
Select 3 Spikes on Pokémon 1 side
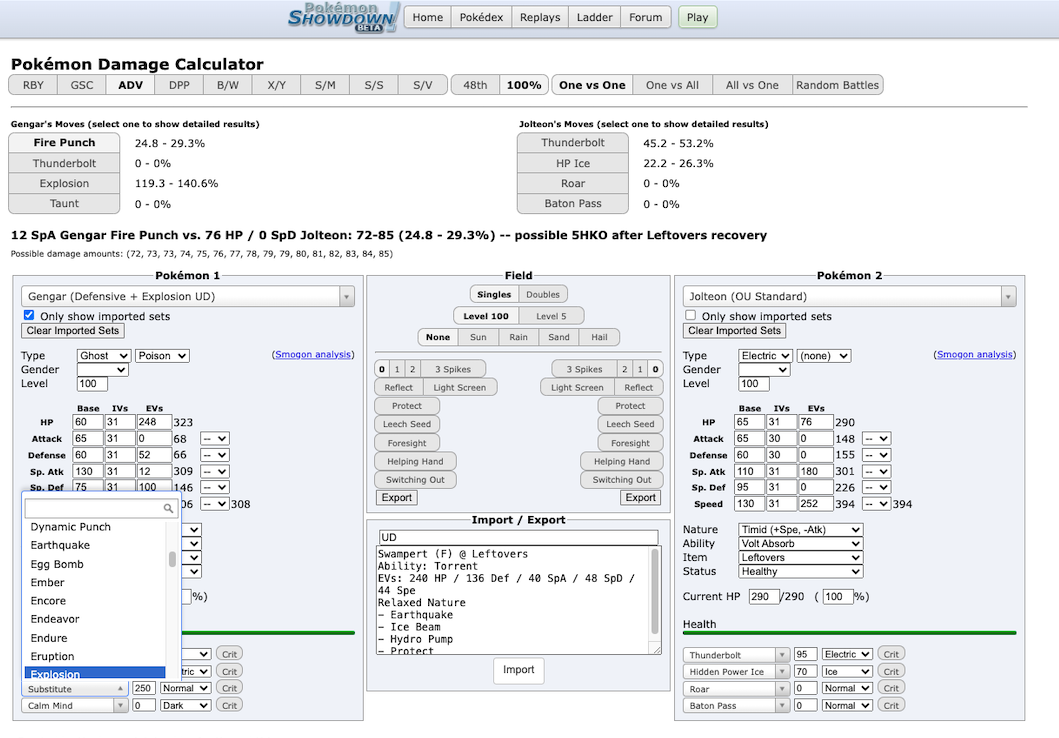click(x=453, y=369)
